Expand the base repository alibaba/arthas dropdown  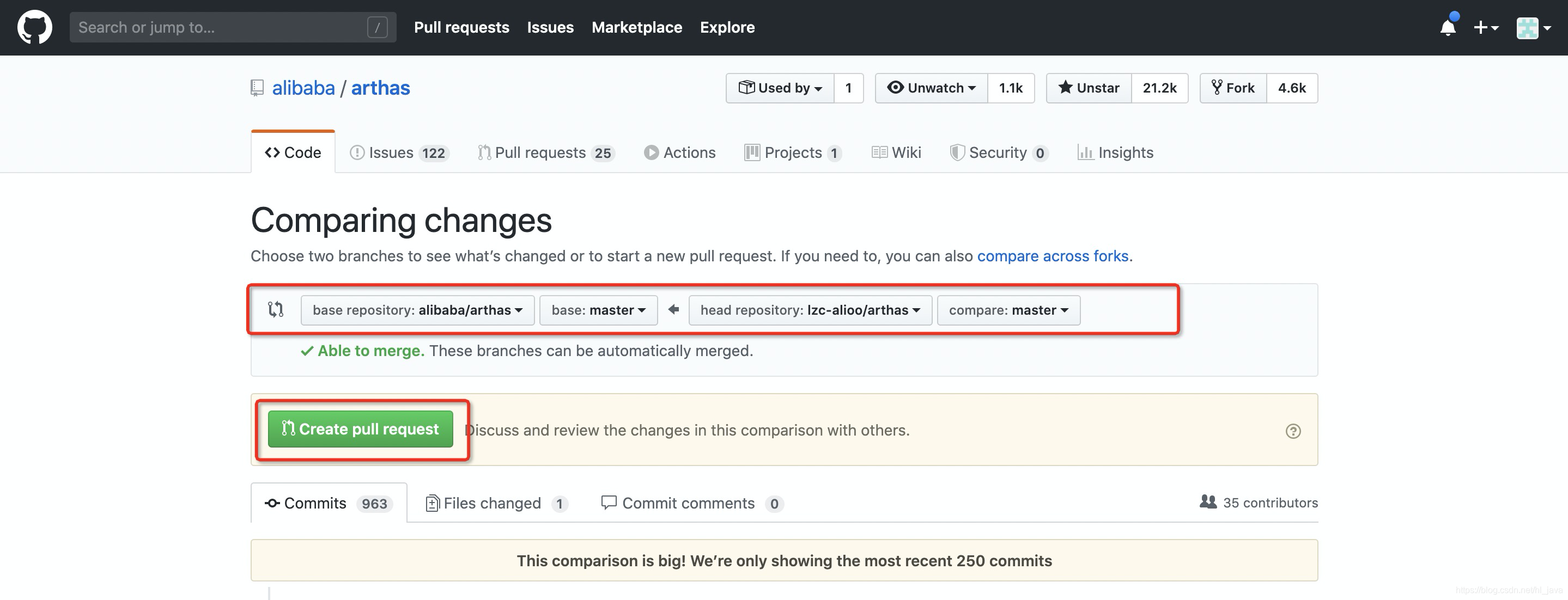pos(417,310)
